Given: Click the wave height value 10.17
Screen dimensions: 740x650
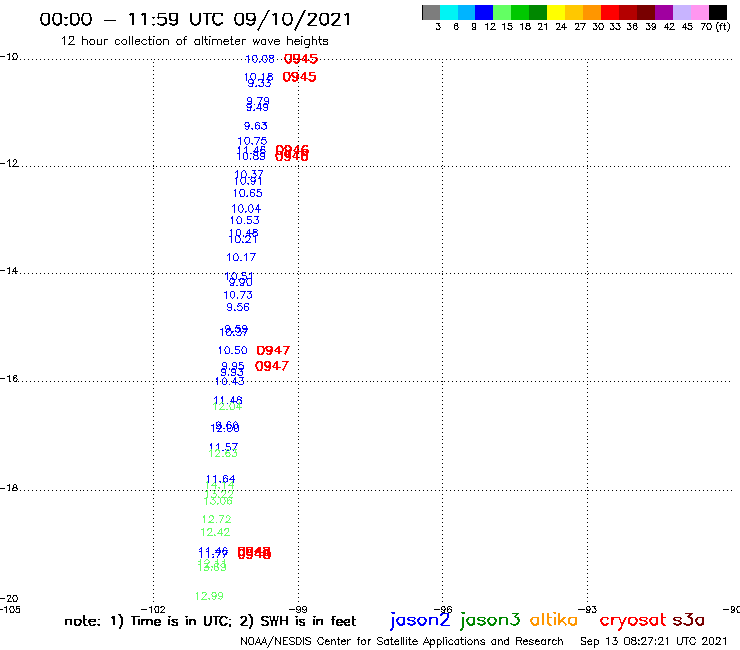Looking at the screenshot, I should click(241, 257).
